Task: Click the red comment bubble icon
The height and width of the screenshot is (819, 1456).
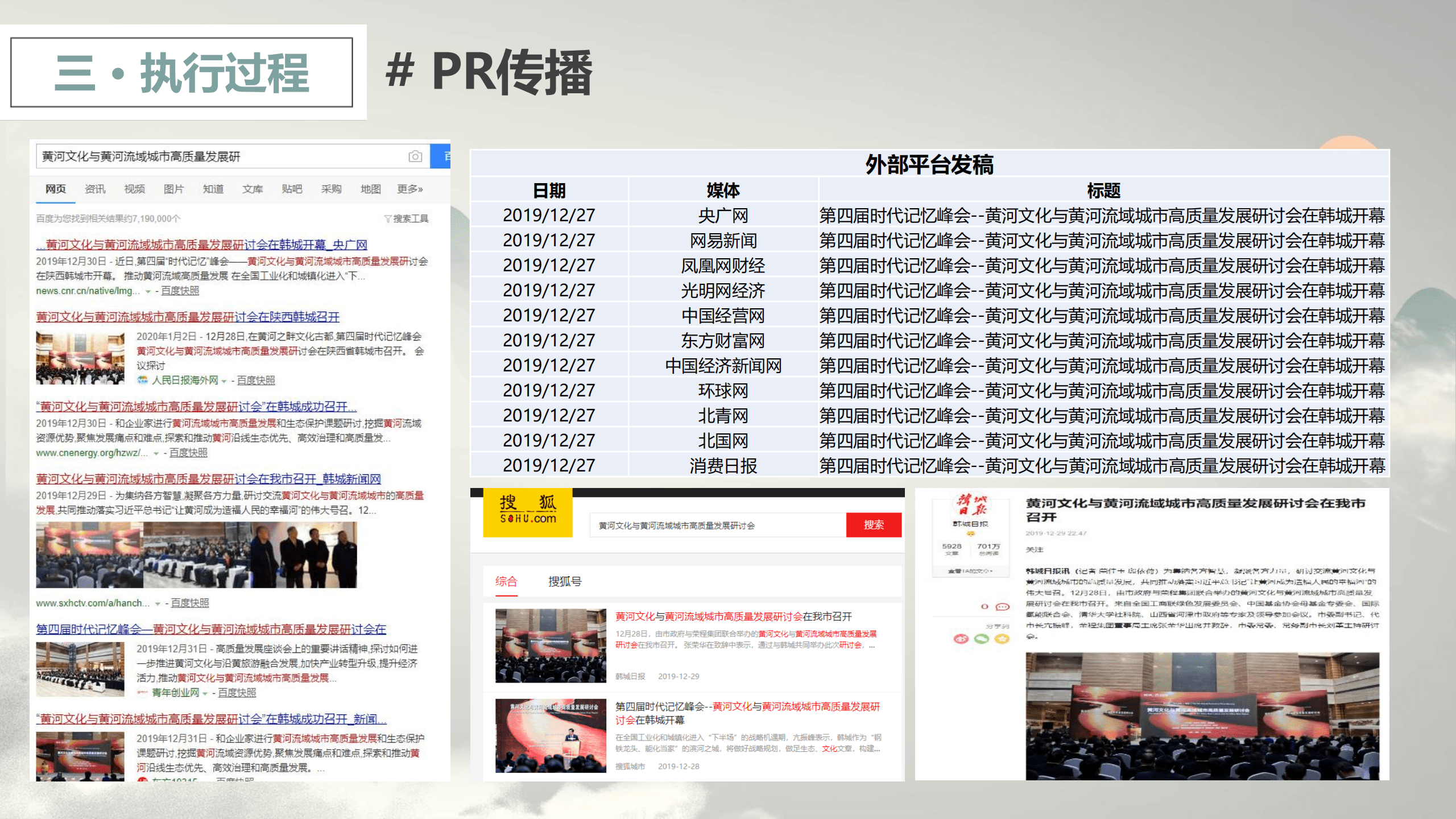Action: [1002, 607]
